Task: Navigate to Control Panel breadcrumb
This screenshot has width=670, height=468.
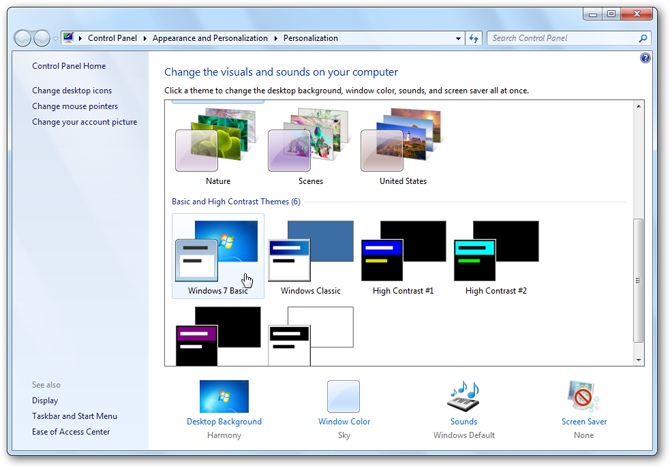Action: (x=112, y=38)
